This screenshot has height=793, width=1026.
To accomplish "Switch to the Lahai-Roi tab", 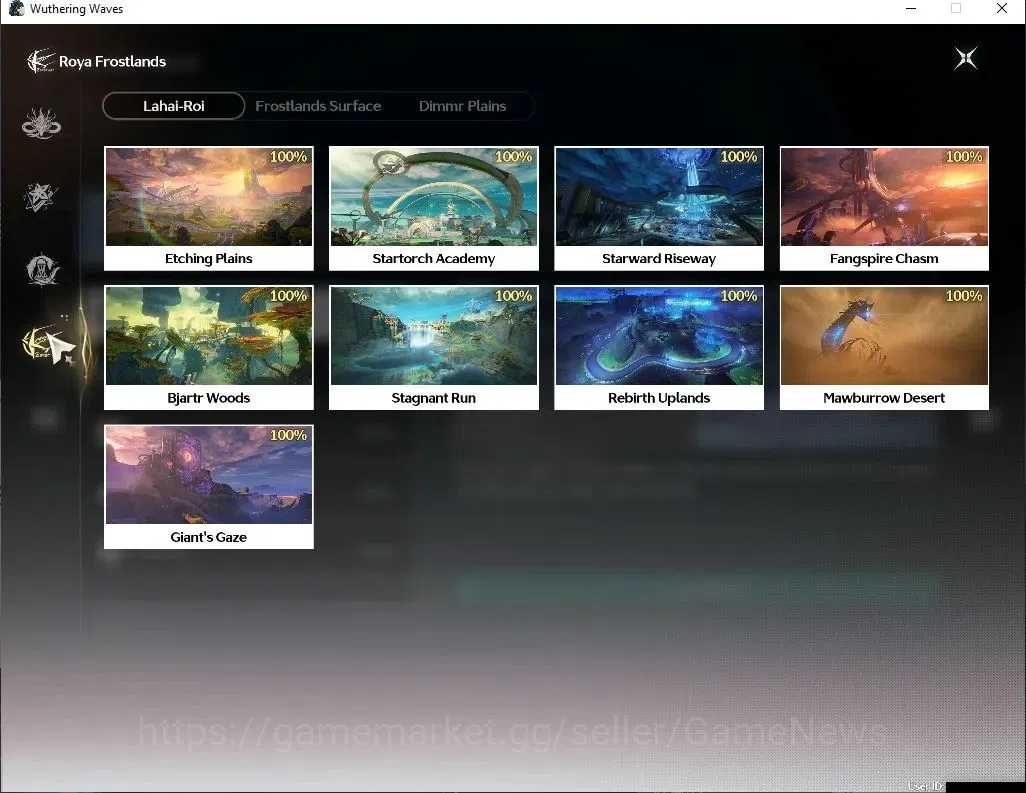I will pos(173,106).
